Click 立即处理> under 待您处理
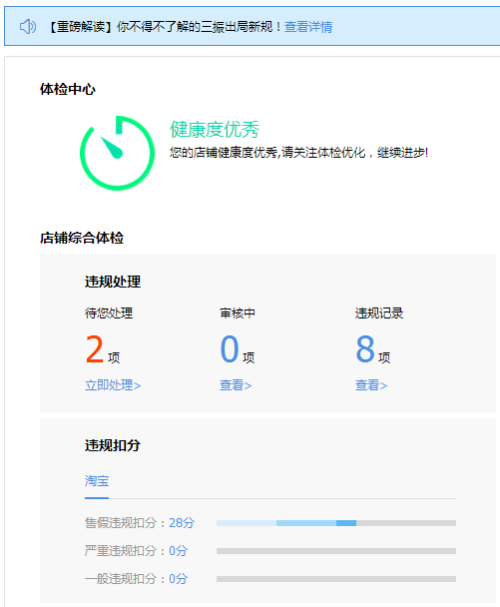The image size is (500, 607). [x=113, y=385]
